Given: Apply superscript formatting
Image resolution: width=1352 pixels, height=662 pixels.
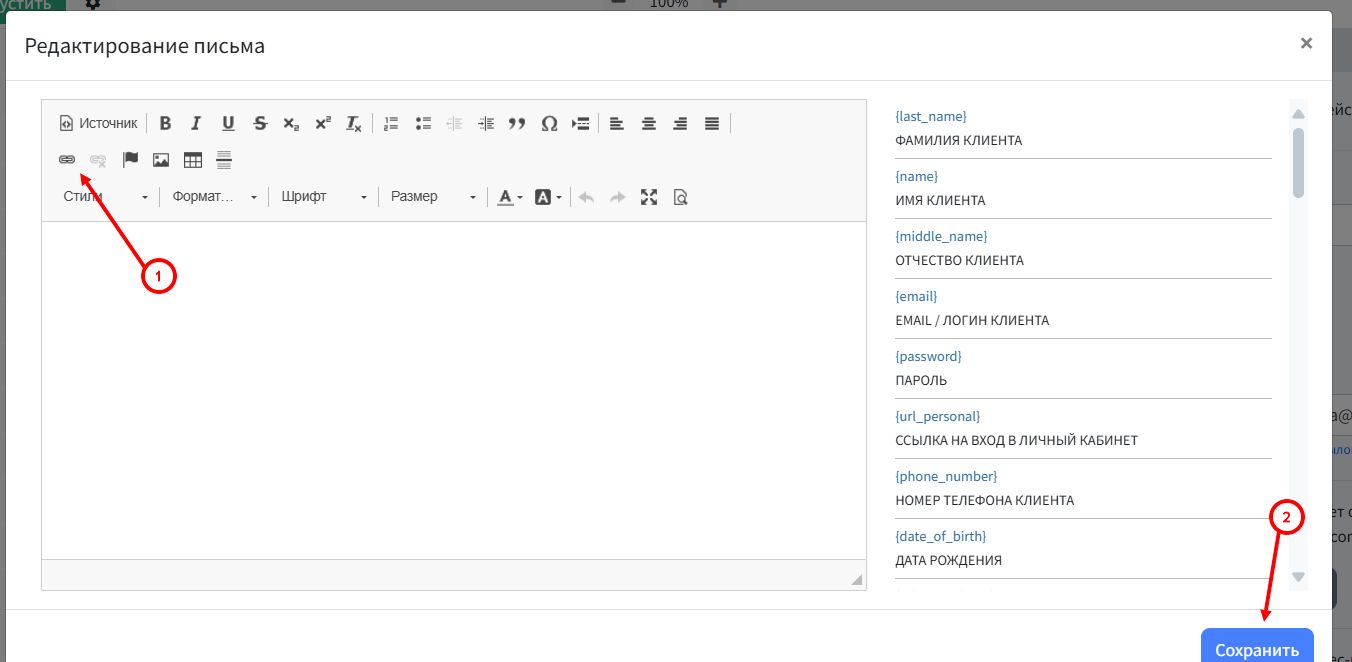Looking at the screenshot, I should point(322,123).
